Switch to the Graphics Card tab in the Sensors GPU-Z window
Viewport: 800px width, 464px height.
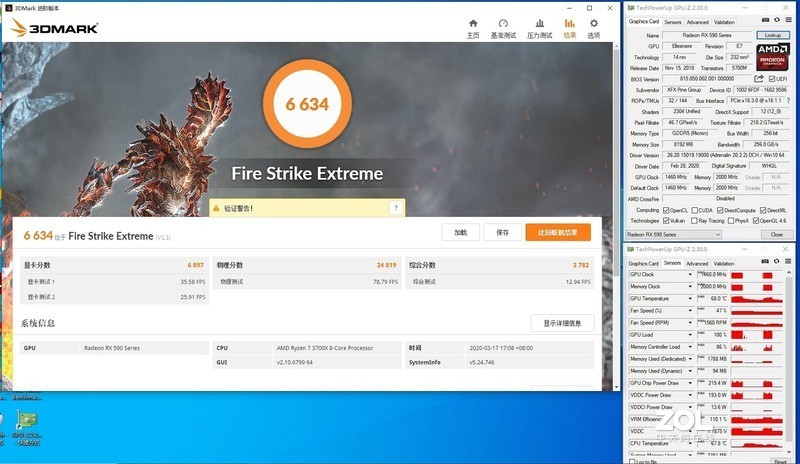643,263
